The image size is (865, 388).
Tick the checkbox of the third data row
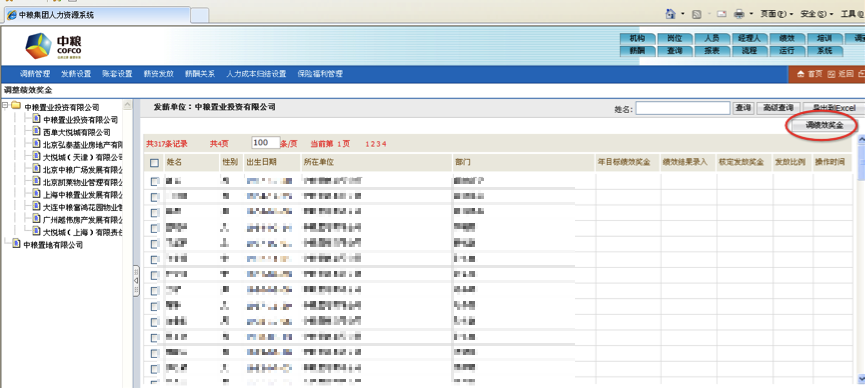(x=154, y=212)
